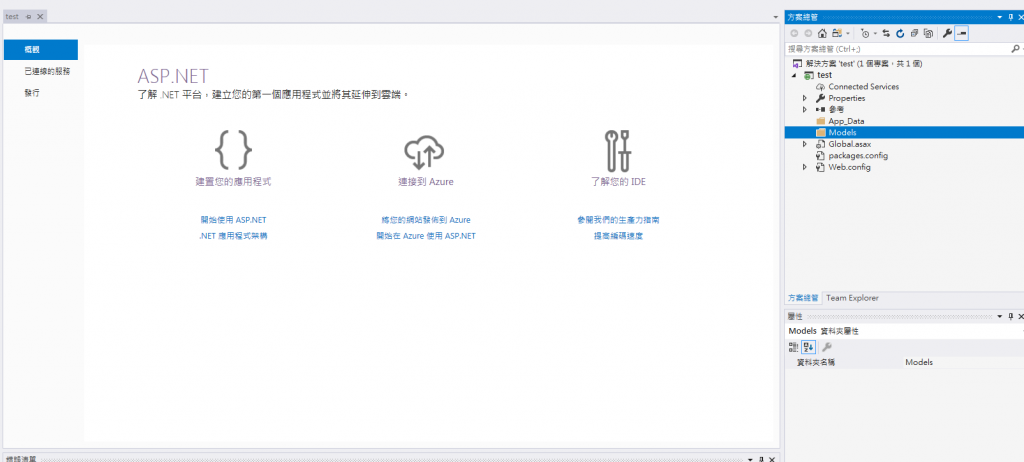This screenshot has height=462, width=1024.
Task: Click the tools Learn your IDE icon
Action: pyautogui.click(x=618, y=150)
